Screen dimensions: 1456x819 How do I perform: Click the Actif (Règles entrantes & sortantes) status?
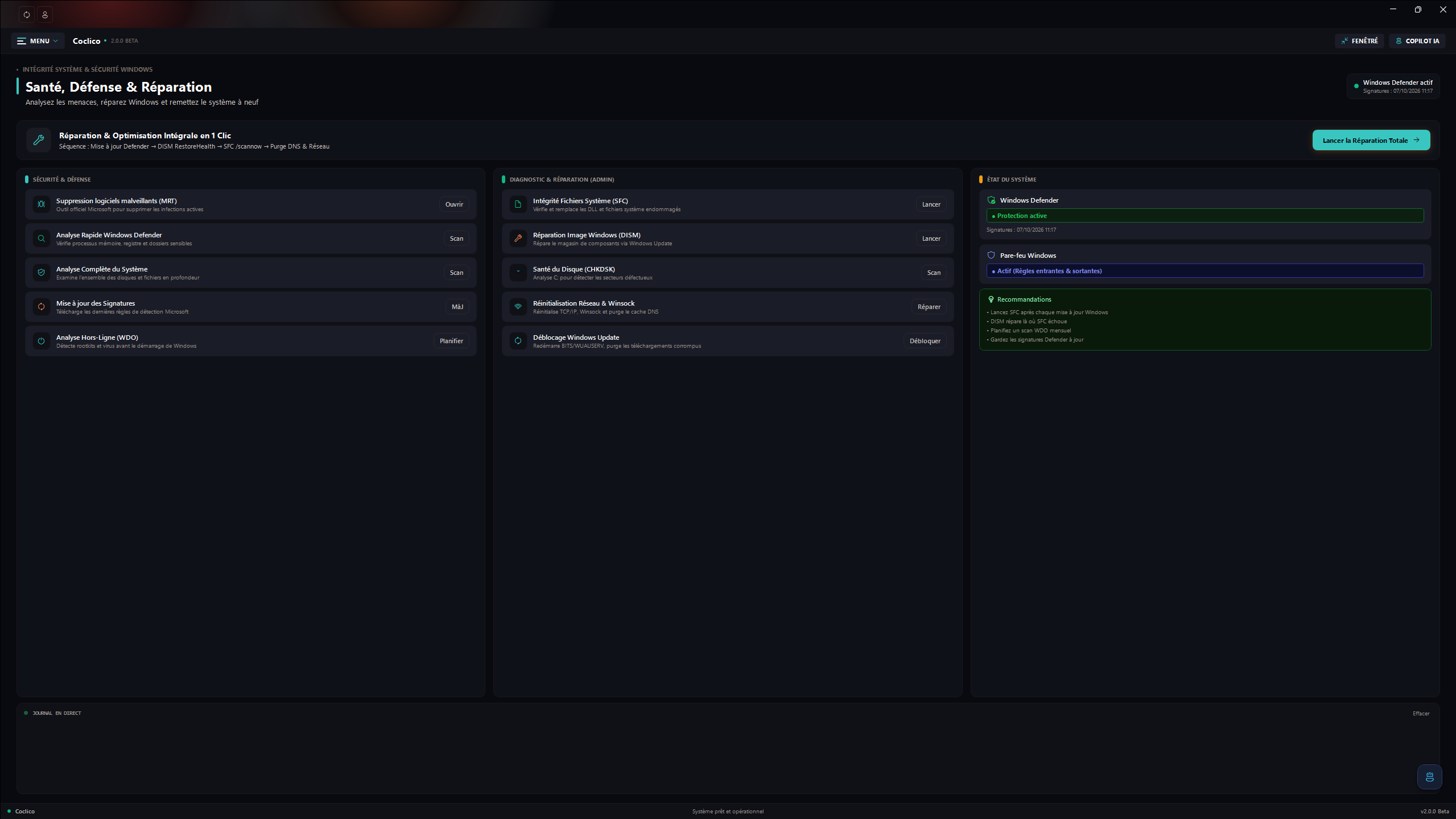(1205, 271)
